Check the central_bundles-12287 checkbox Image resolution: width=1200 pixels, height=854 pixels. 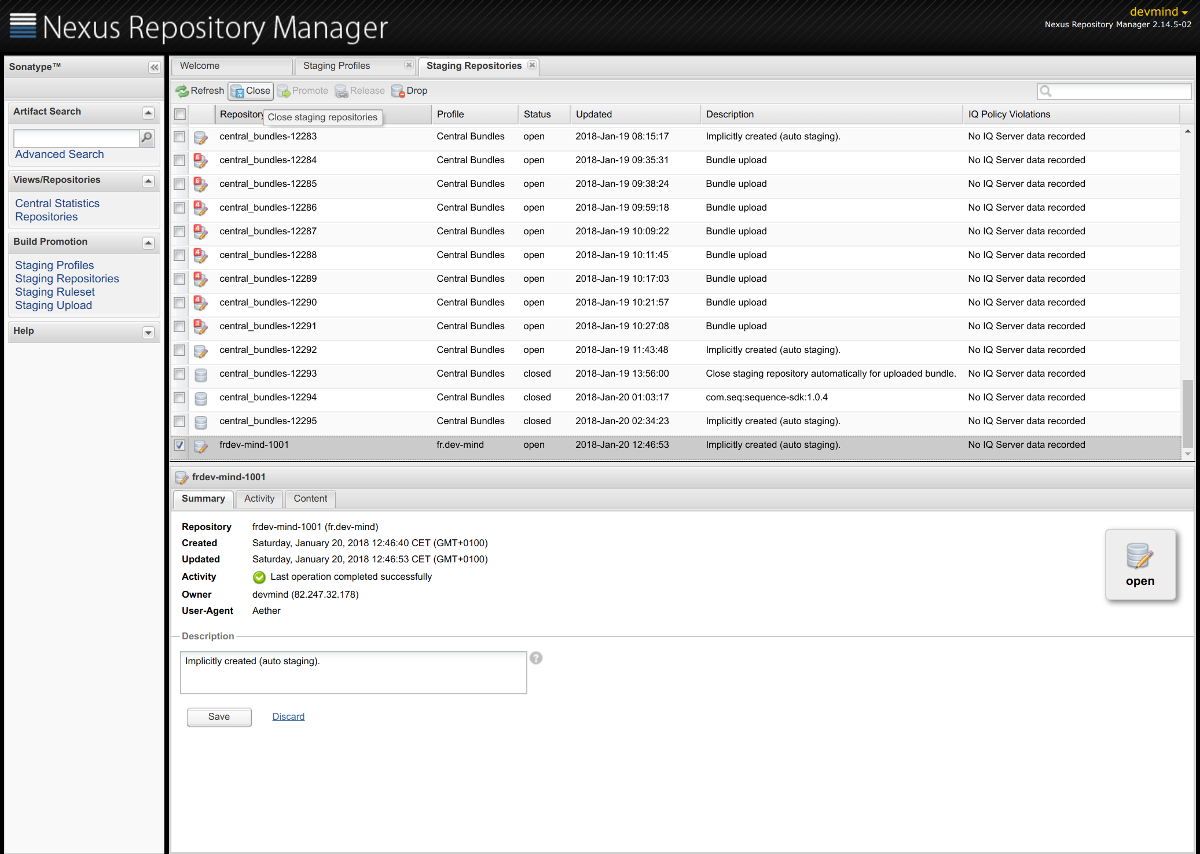tap(180, 231)
